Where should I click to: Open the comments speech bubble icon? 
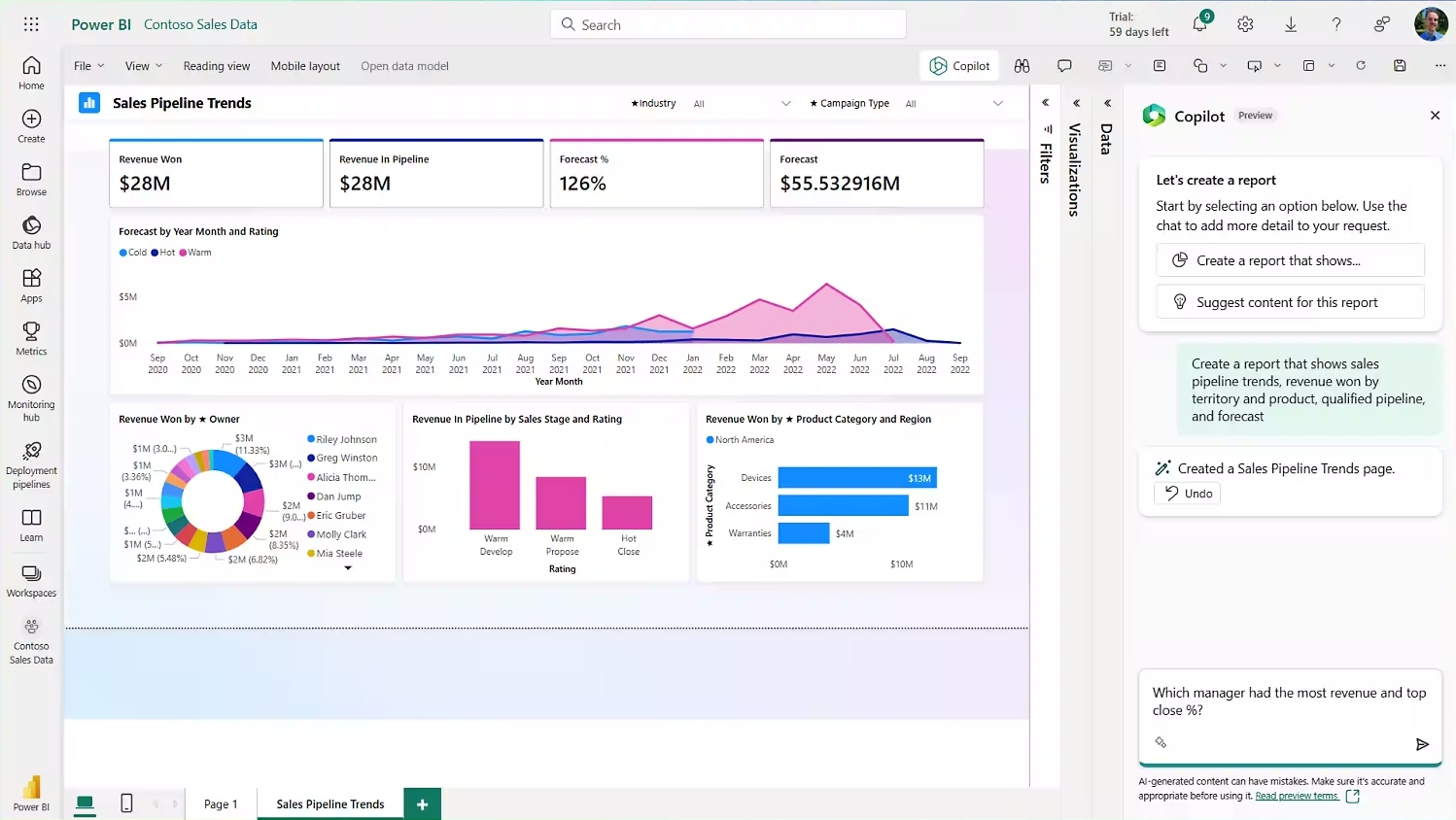[x=1064, y=66]
